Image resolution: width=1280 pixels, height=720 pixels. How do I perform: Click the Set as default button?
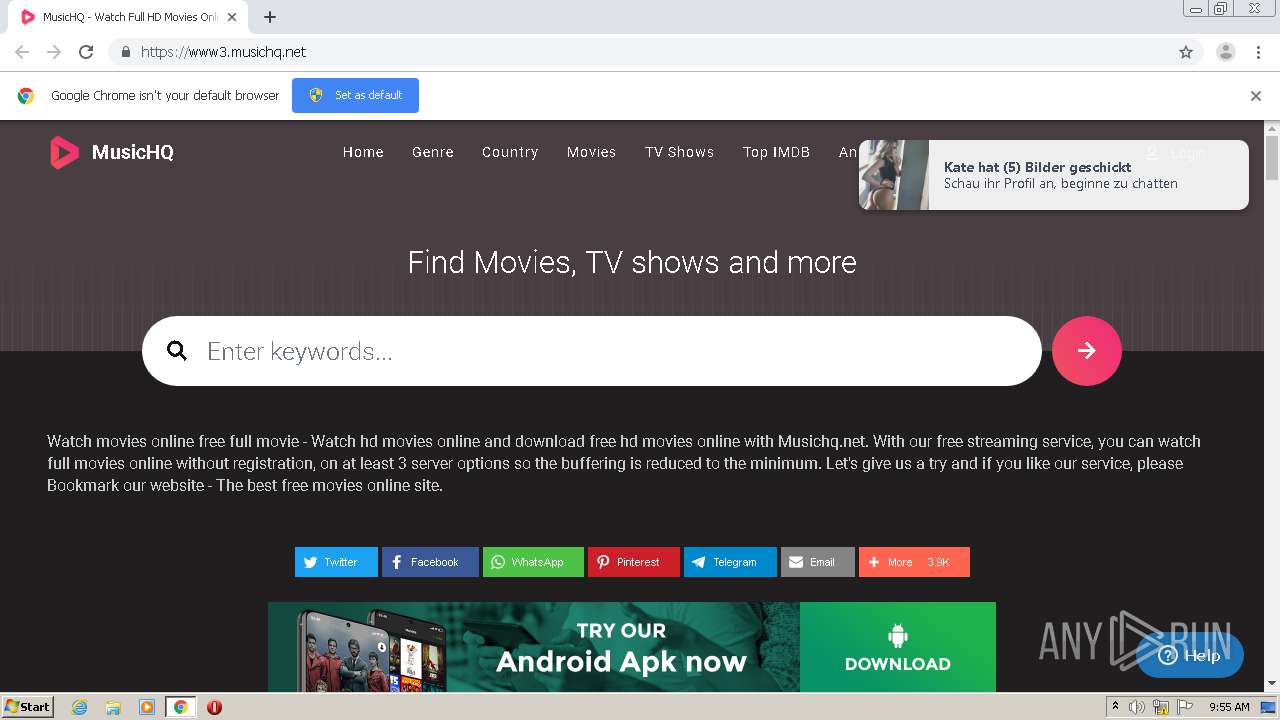click(x=355, y=95)
